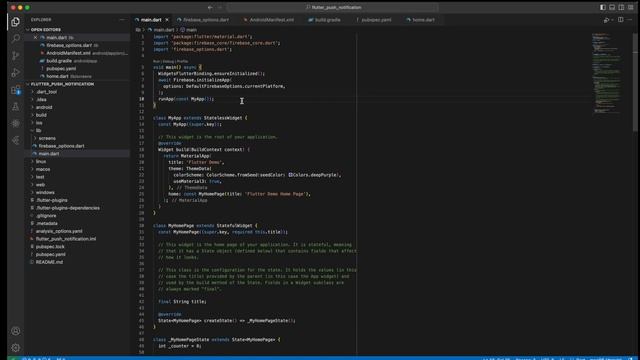Open flutter_push_notification.iml file
Viewport: 640px width, 360px height.
66,239
